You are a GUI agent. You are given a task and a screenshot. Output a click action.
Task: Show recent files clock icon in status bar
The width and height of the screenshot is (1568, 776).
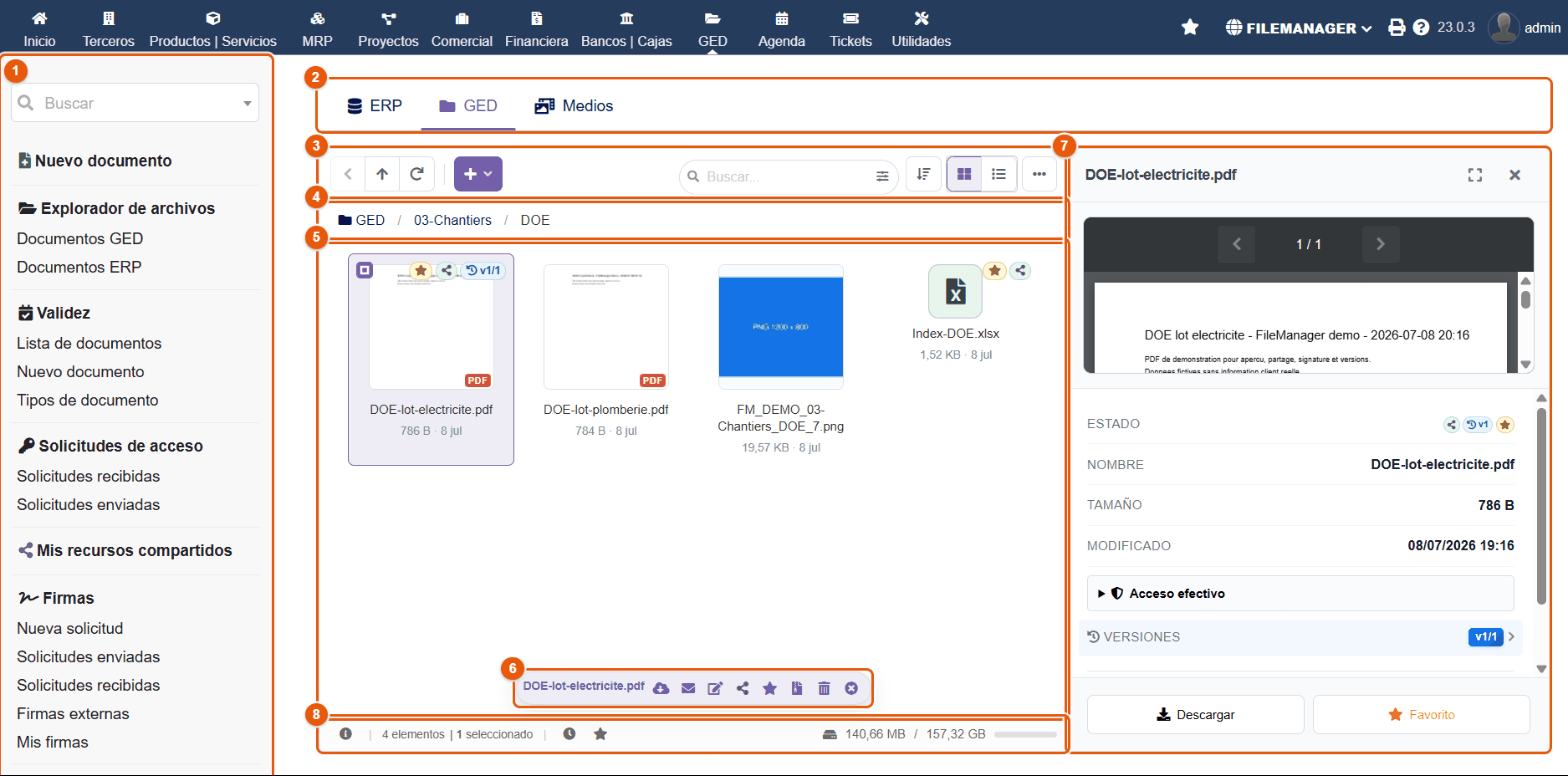[569, 733]
